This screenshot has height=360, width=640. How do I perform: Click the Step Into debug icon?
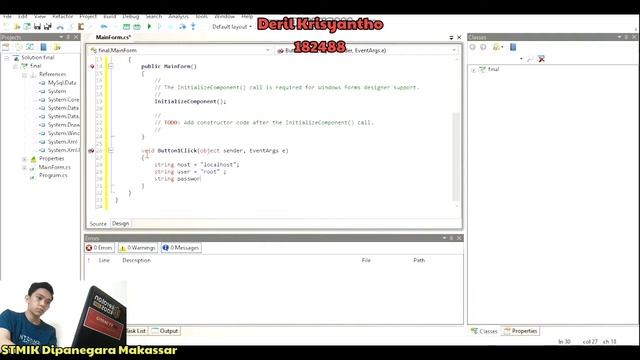(193, 27)
